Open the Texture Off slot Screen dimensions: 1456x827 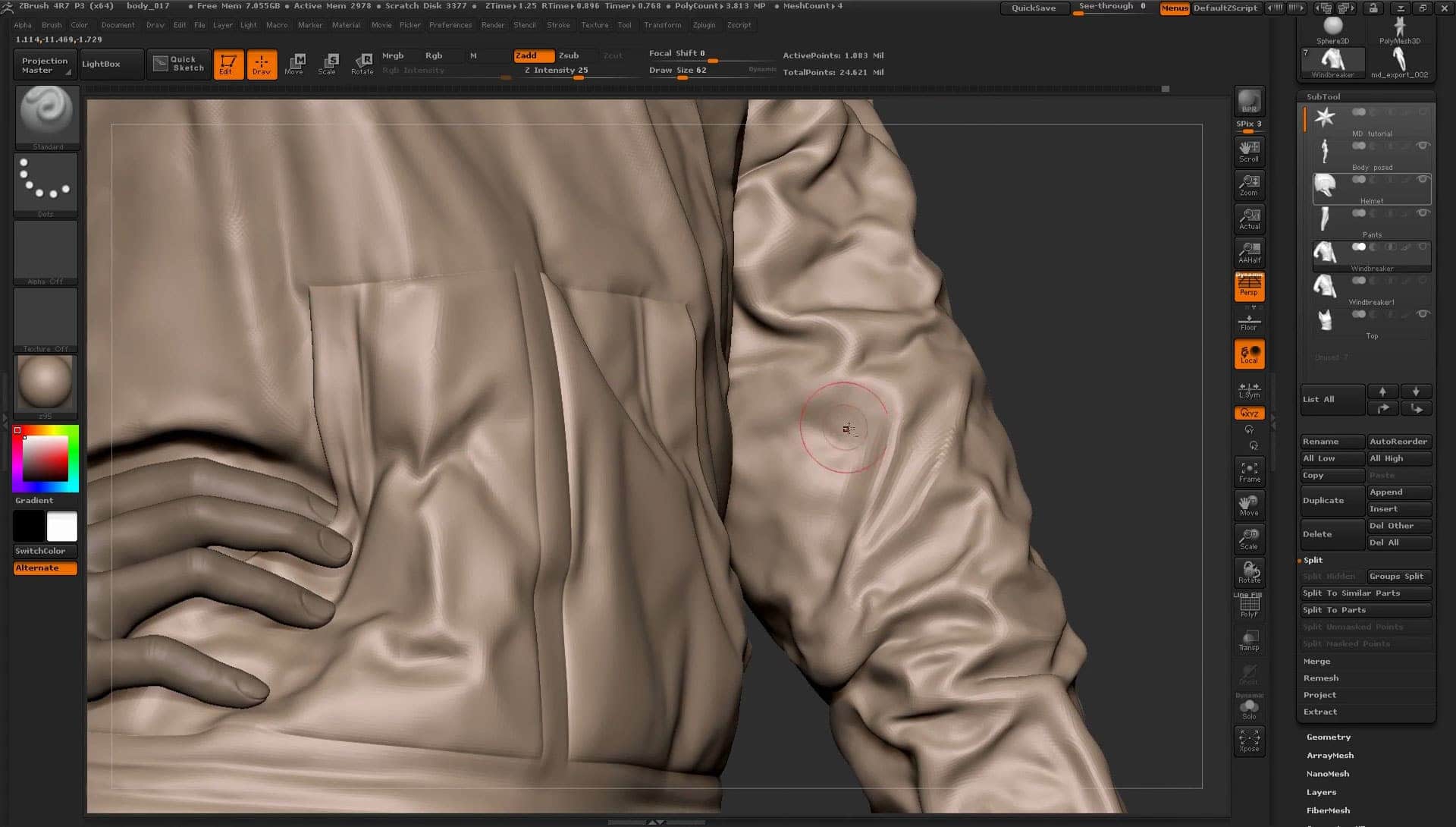[x=46, y=319]
